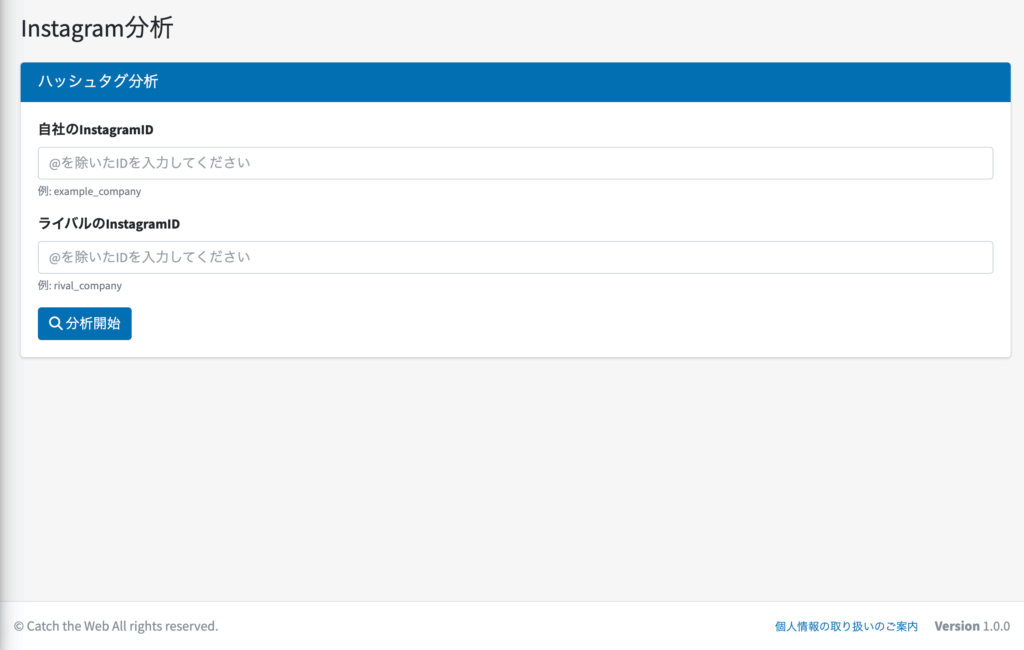This screenshot has height=650, width=1024.
Task: Click placeholder text in rival ID box
Action: tap(149, 257)
